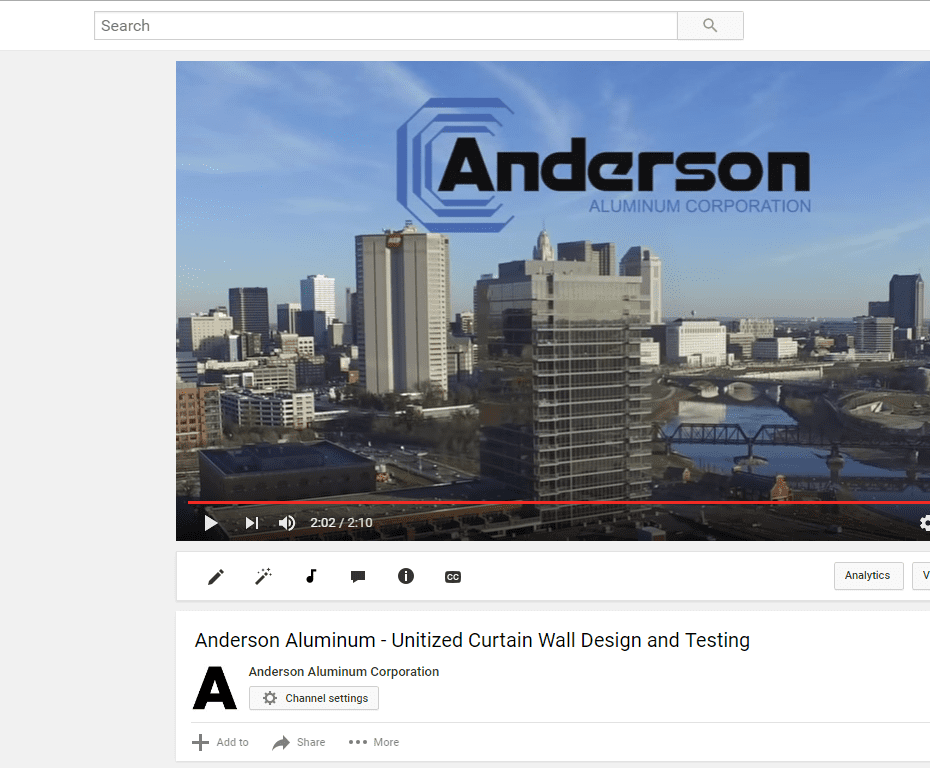Click the video title text
This screenshot has height=768, width=930.
(x=472, y=640)
